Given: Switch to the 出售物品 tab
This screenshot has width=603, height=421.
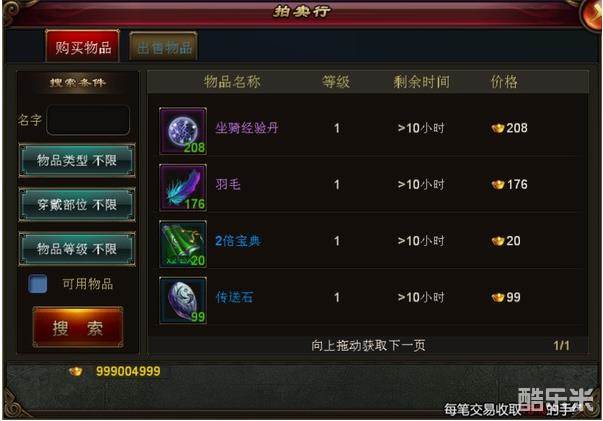Looking at the screenshot, I should point(164,47).
